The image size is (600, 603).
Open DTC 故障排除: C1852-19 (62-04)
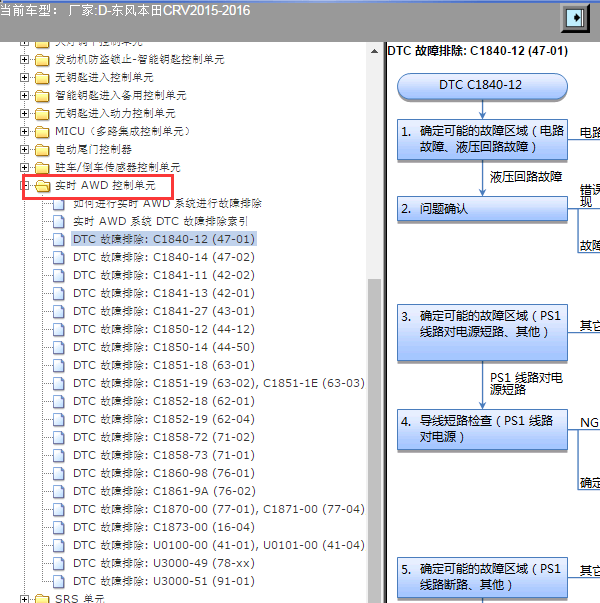click(x=164, y=419)
